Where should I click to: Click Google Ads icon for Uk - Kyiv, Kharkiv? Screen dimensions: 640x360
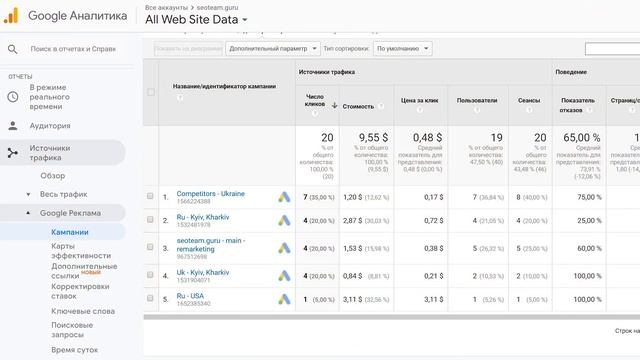pyautogui.click(x=284, y=276)
